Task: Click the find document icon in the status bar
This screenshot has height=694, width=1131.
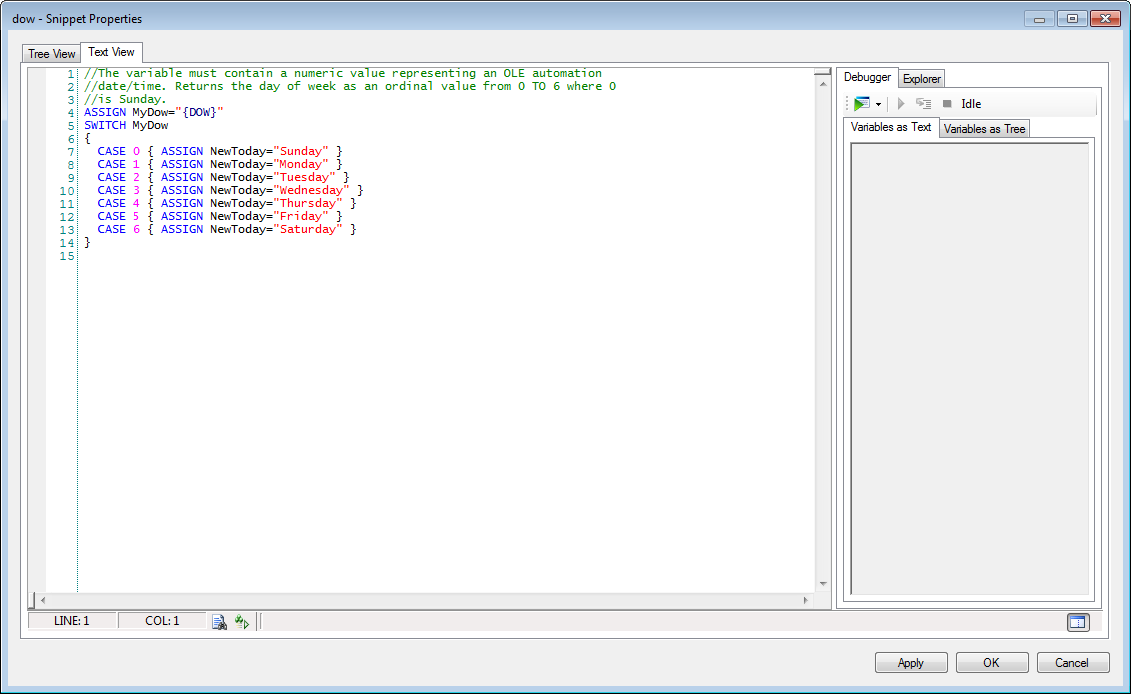Action: (219, 622)
